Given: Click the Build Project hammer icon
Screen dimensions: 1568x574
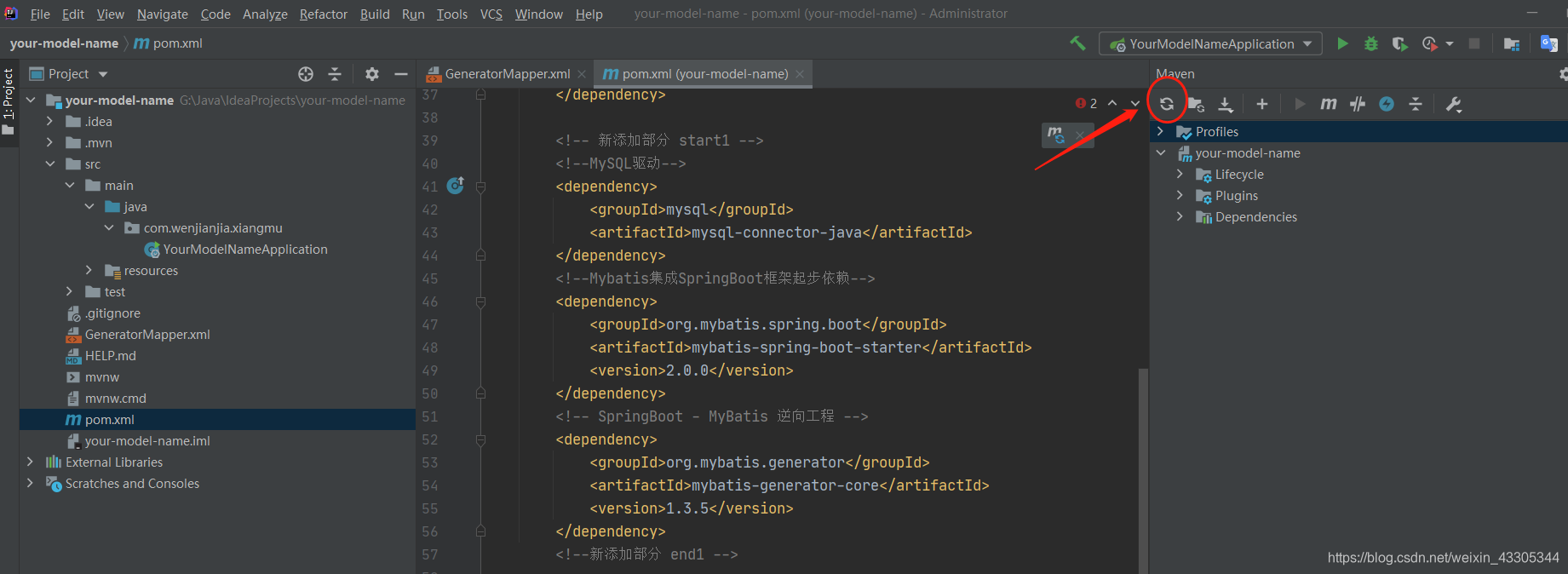Looking at the screenshot, I should point(1078,43).
